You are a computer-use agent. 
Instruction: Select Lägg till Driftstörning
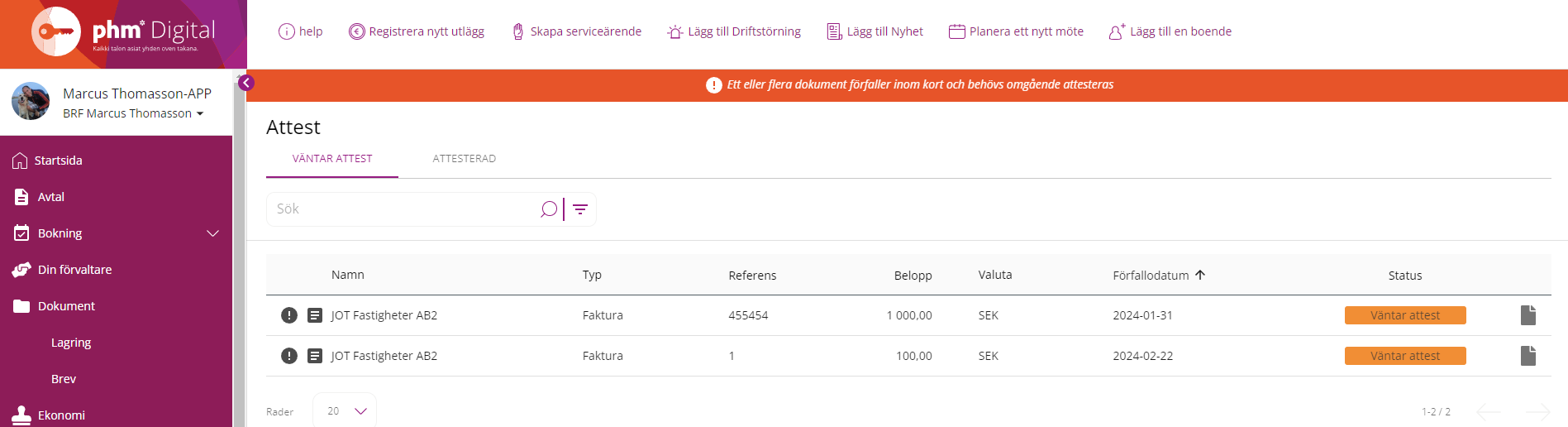coord(734,31)
